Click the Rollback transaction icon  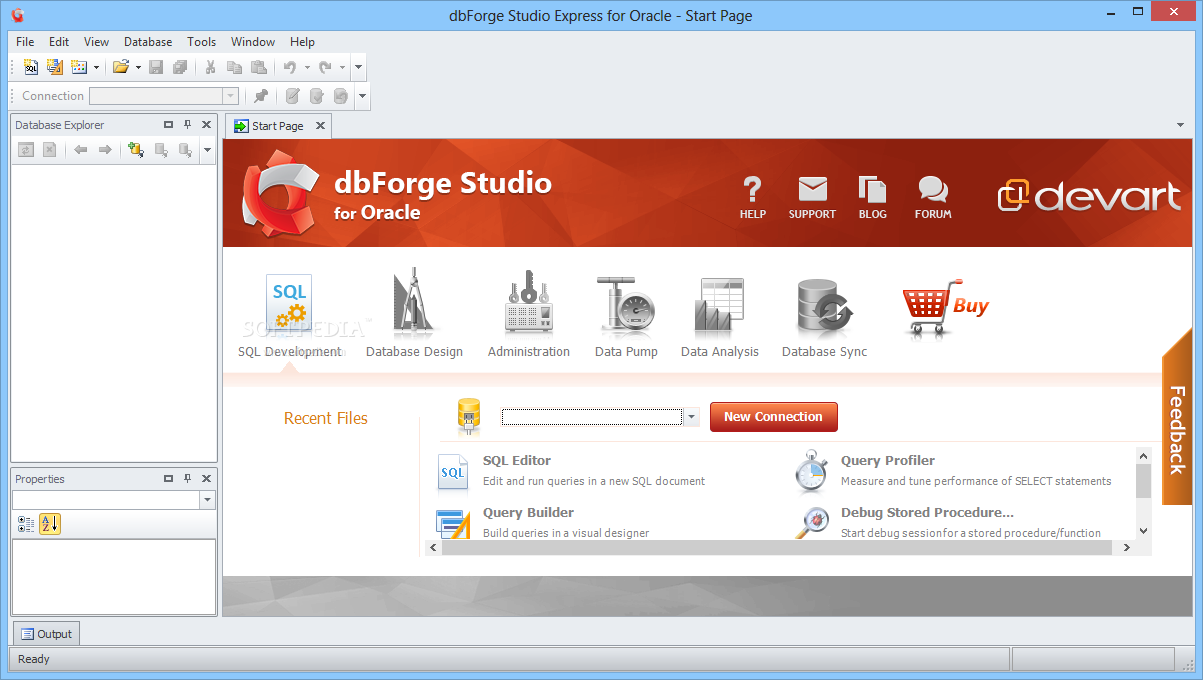coord(341,96)
